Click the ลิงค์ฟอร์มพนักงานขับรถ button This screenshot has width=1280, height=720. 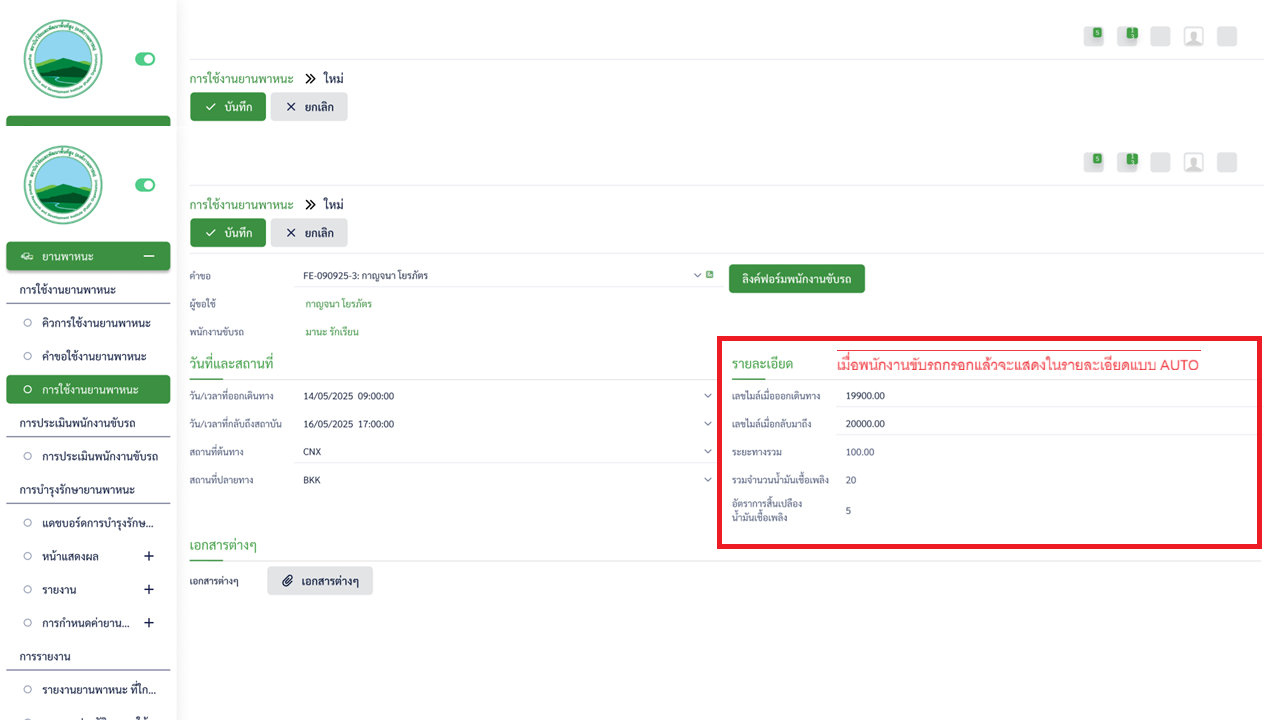tap(796, 279)
